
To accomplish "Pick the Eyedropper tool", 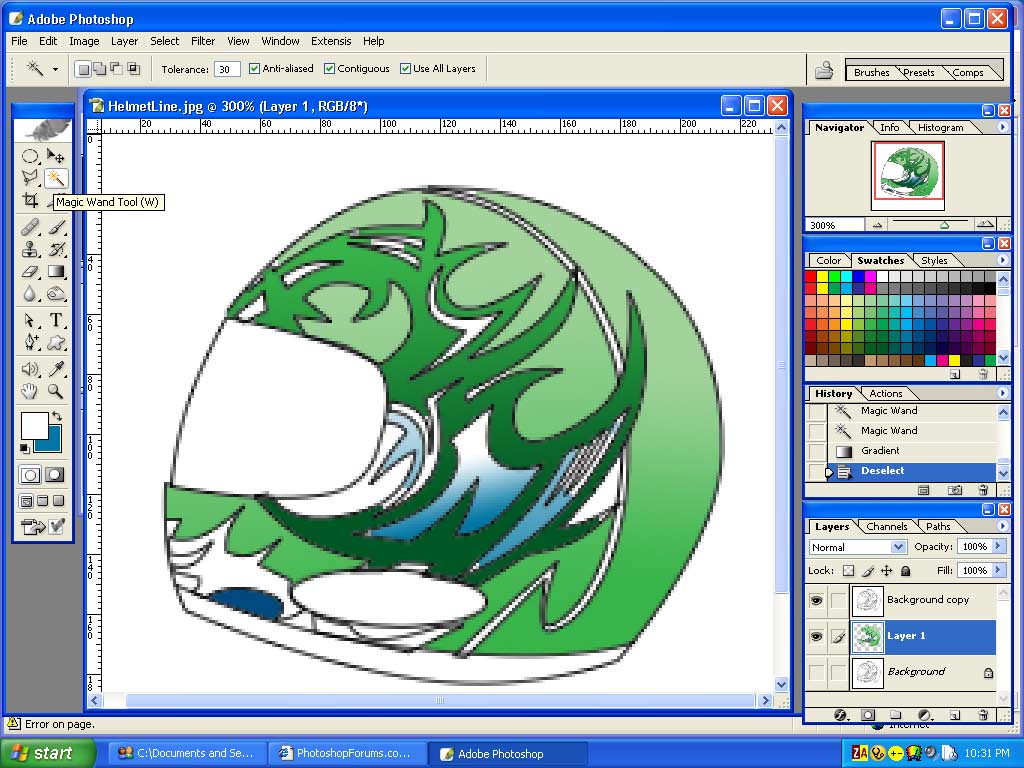I will (56, 369).
